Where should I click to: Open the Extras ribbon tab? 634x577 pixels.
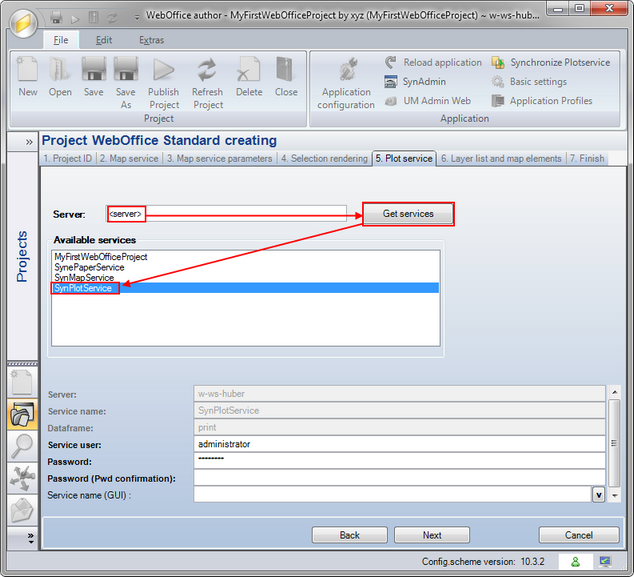[x=152, y=40]
